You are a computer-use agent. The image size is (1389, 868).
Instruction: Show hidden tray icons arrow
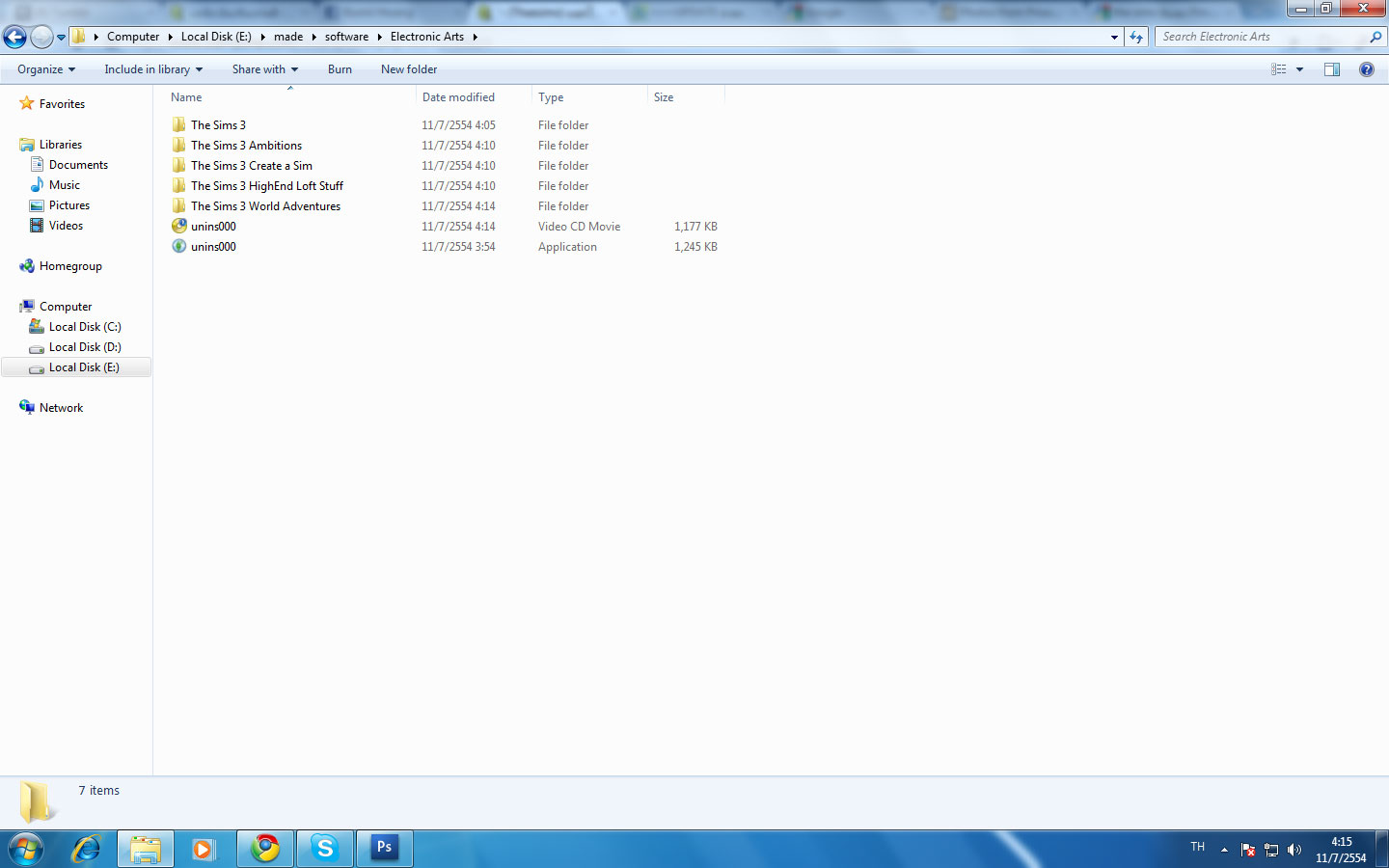(x=1224, y=850)
